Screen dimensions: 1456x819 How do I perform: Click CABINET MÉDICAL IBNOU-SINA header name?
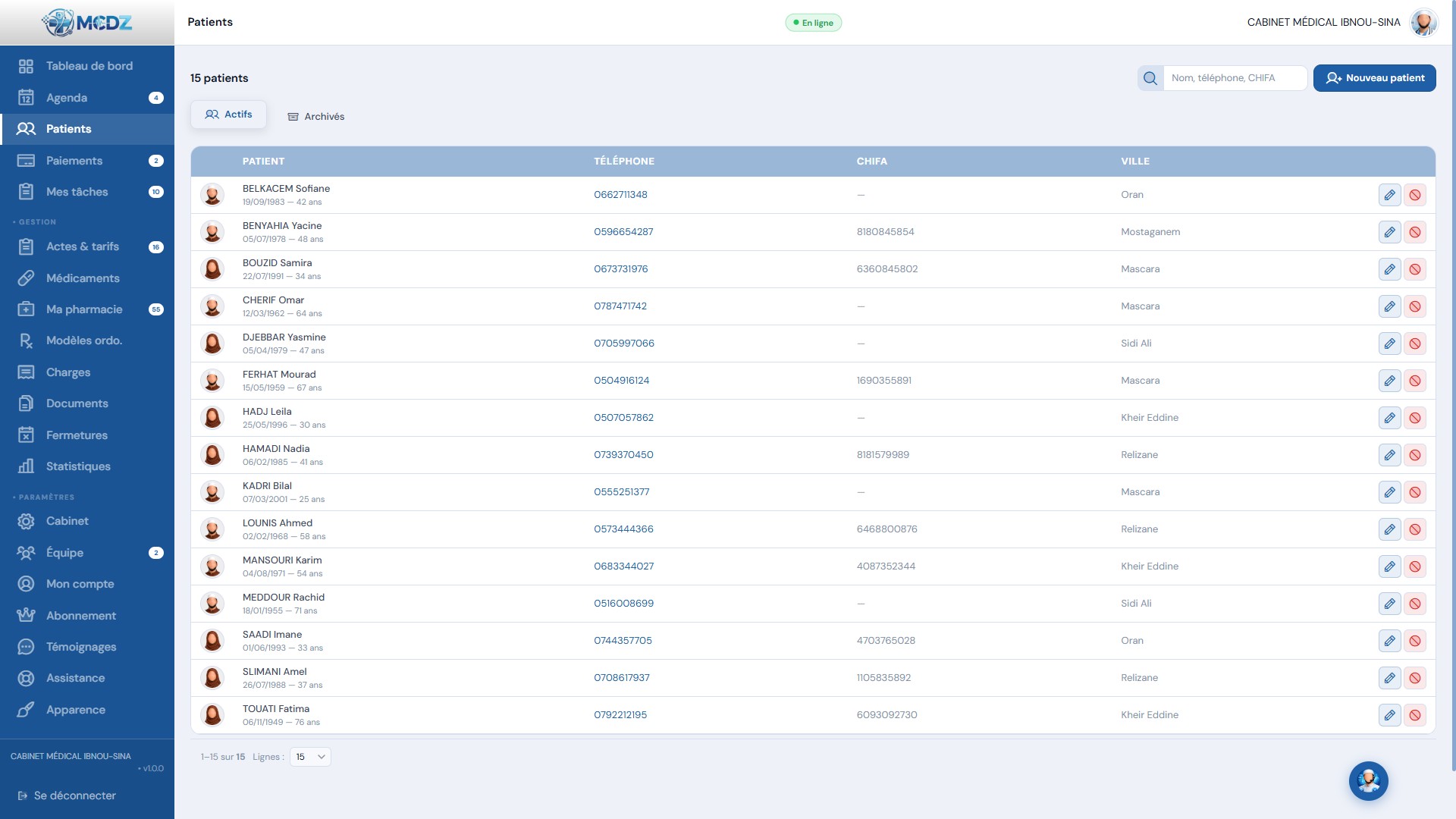(x=1323, y=23)
